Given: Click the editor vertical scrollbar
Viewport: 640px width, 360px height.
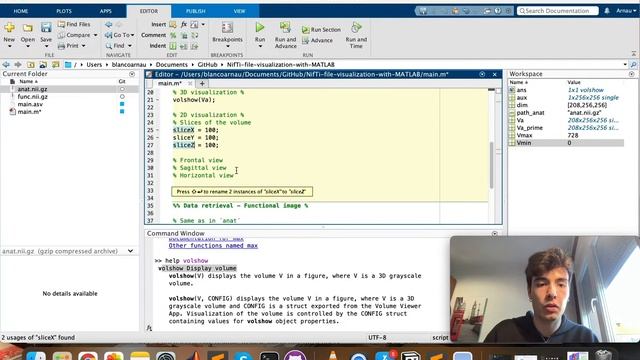Looking at the screenshot, I should coord(492,165).
